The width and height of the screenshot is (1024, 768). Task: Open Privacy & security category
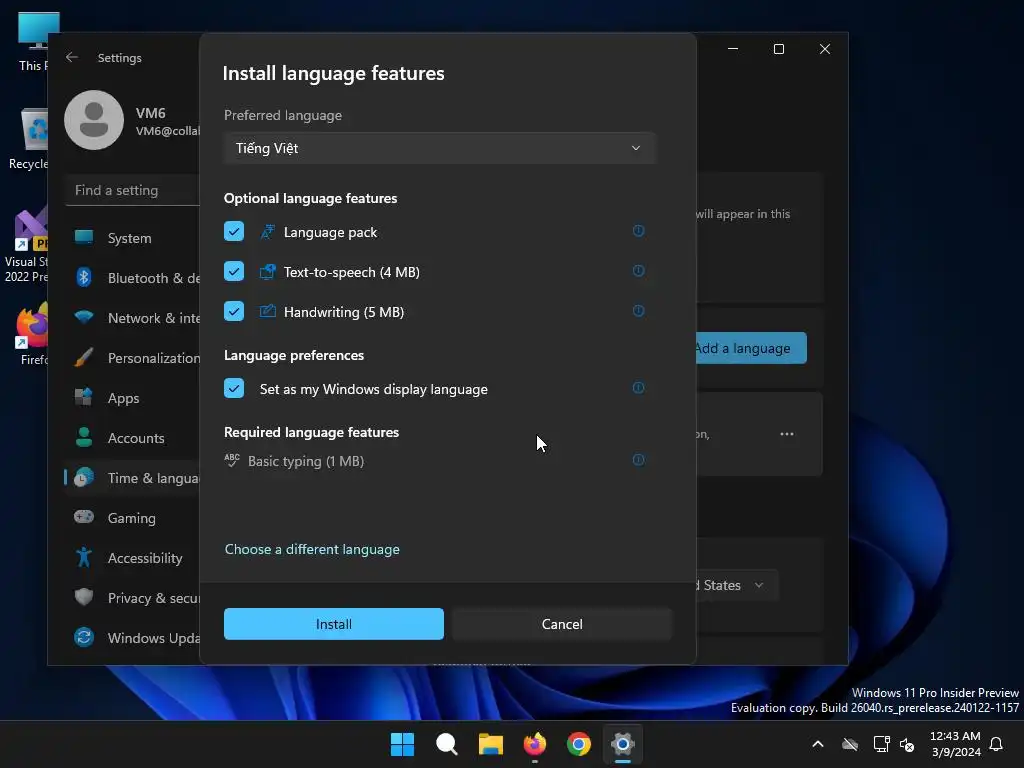pyautogui.click(x=134, y=598)
